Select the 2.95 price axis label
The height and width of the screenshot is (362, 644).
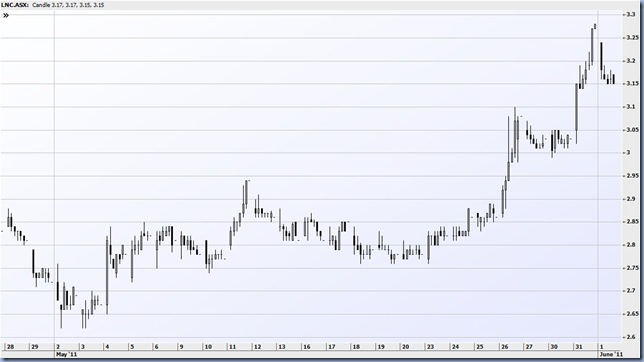coord(632,176)
